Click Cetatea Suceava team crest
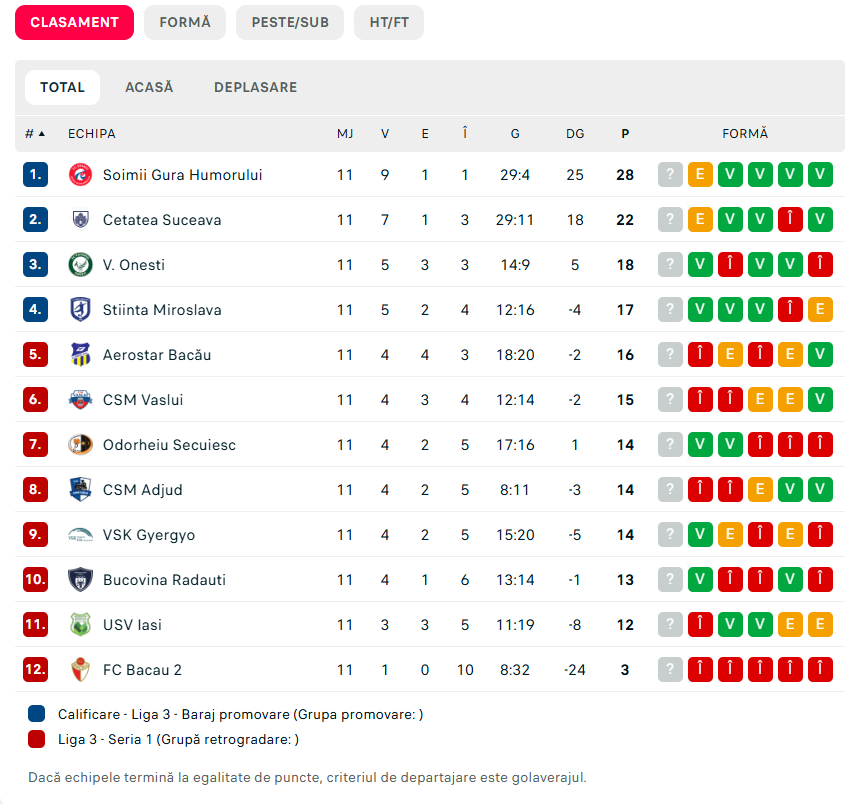 [80, 220]
